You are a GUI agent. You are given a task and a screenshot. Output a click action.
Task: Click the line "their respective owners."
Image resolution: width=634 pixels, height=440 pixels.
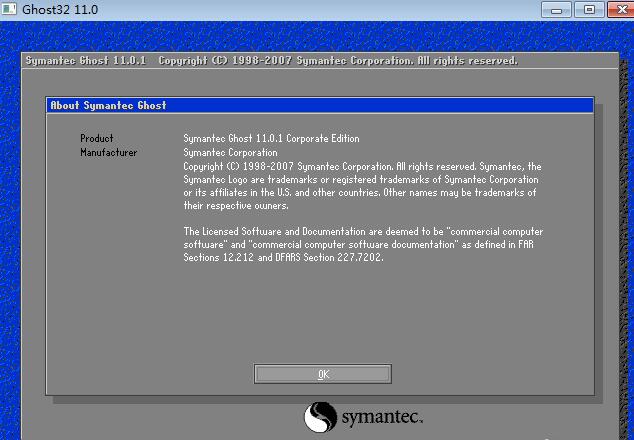point(236,205)
